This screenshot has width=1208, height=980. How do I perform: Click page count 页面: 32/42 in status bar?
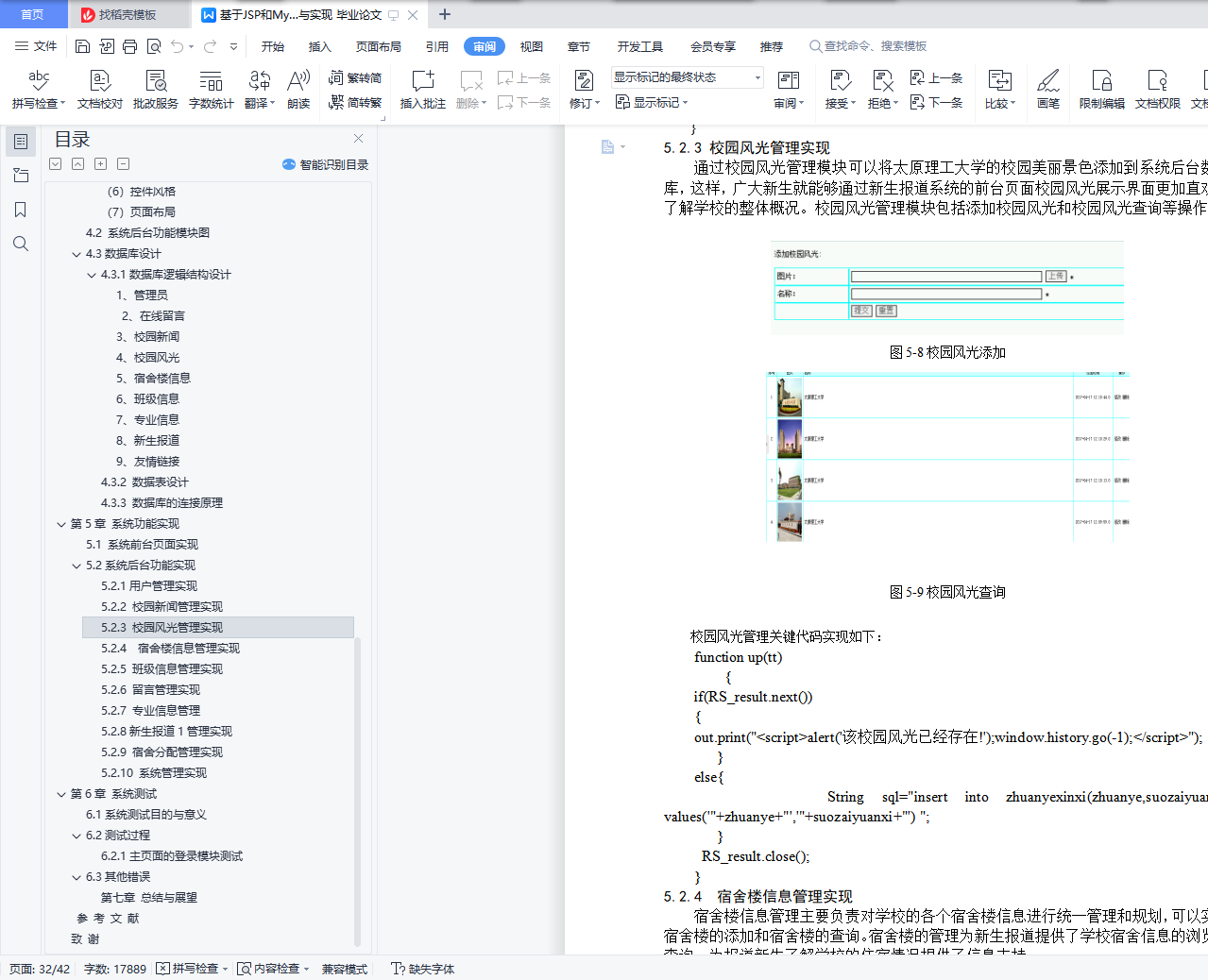(x=40, y=969)
